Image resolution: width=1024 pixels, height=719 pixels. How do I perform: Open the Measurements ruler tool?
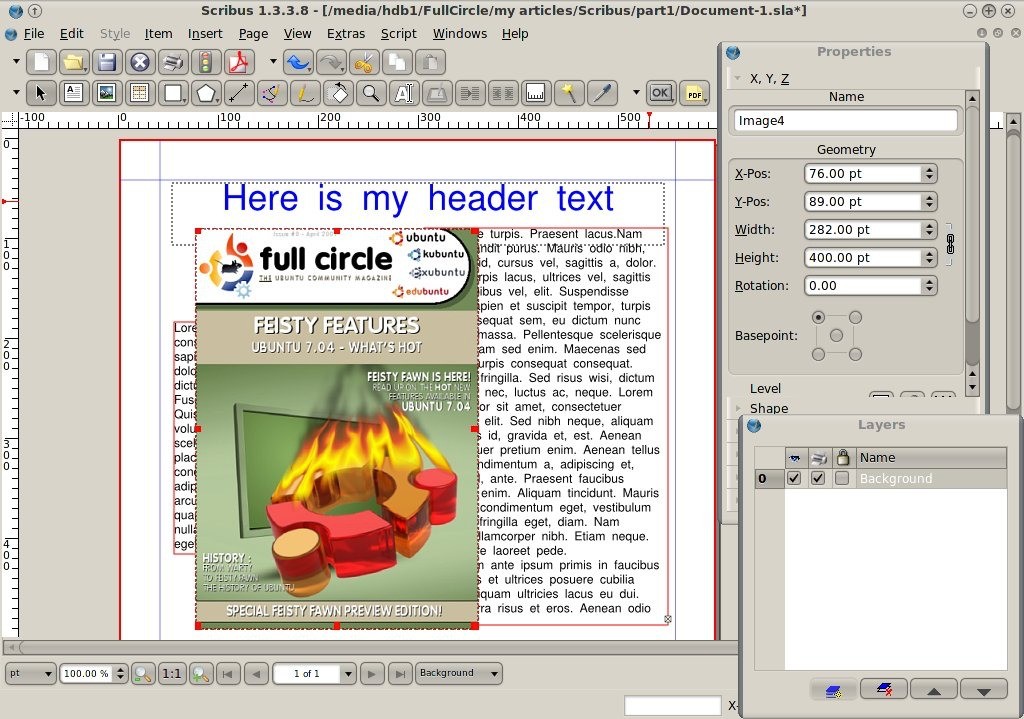[x=536, y=93]
